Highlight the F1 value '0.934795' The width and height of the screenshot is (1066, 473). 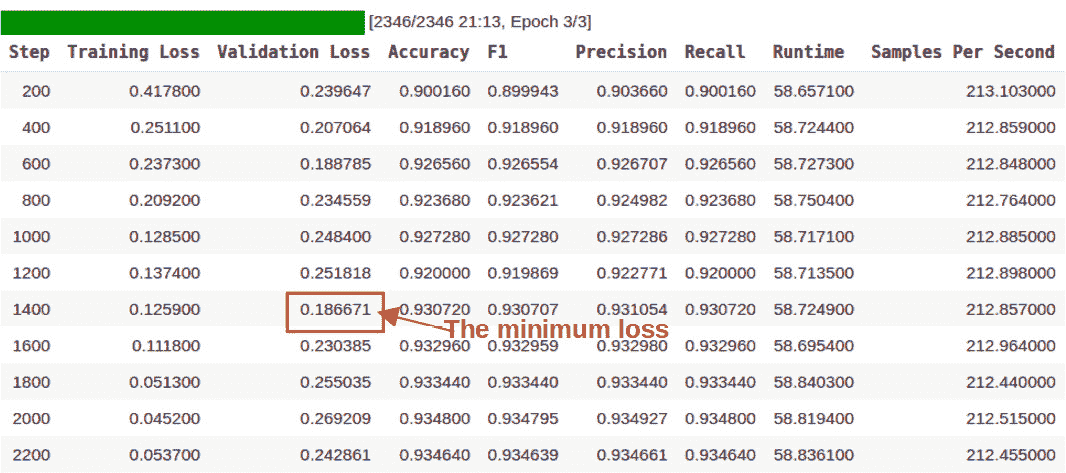click(x=523, y=419)
